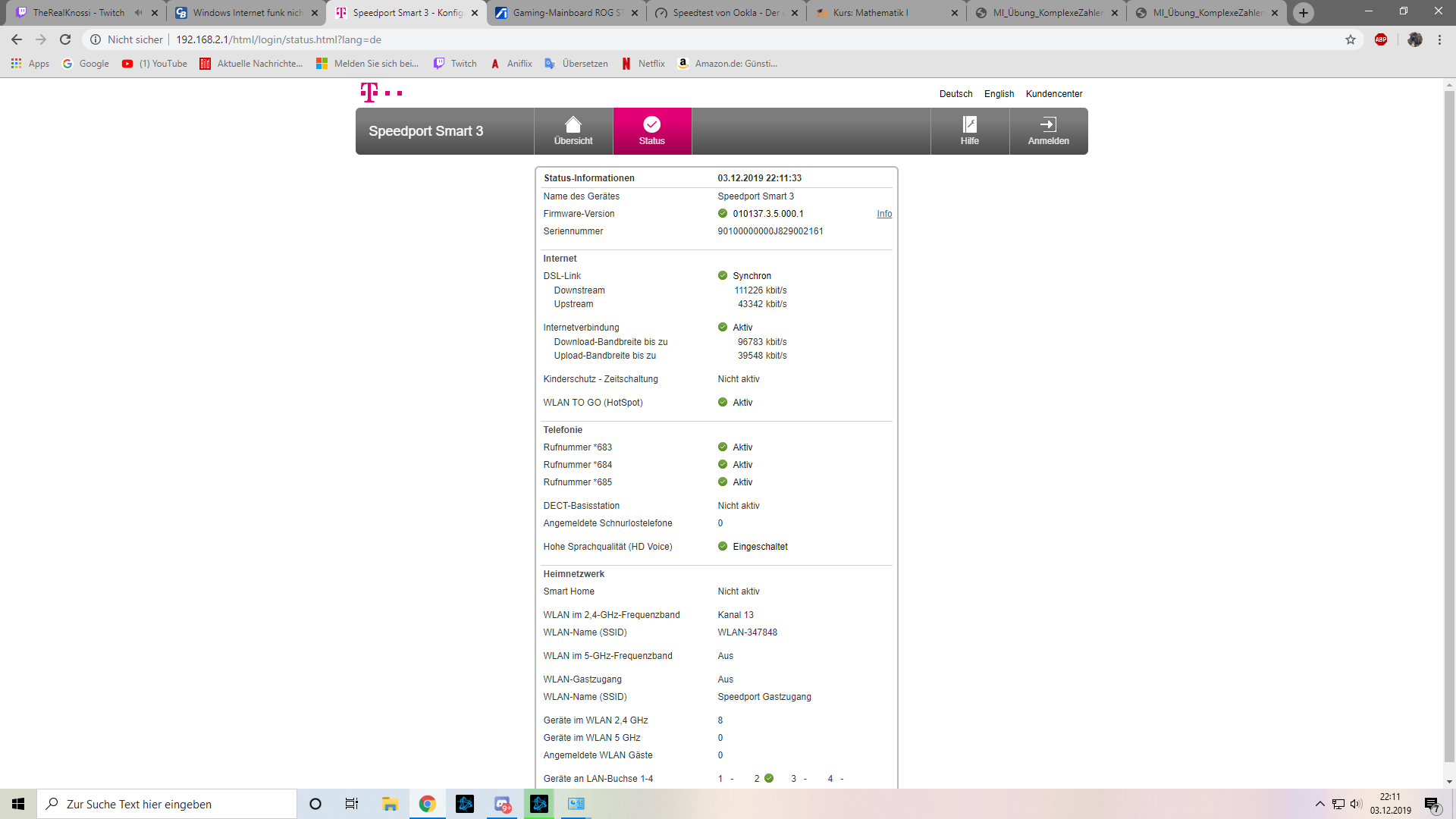Open the Adblock Plus extension icon
The width and height of the screenshot is (1456, 819).
[x=1381, y=39]
